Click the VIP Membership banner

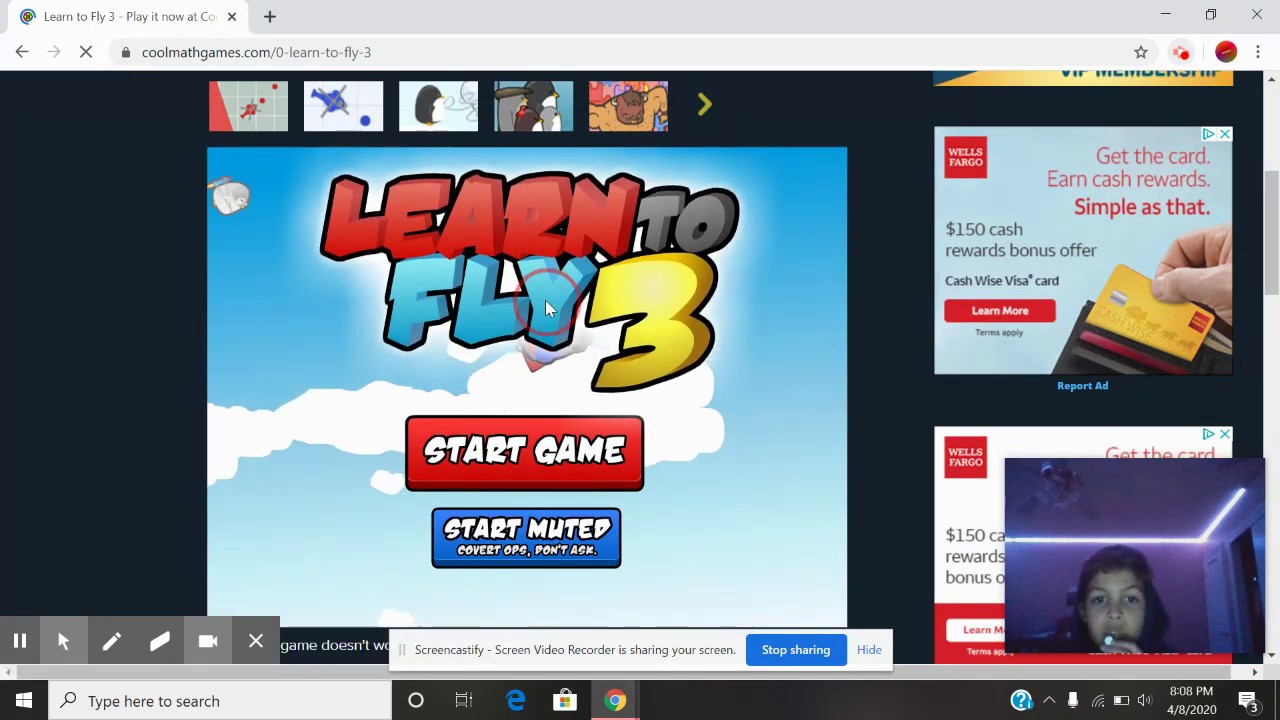coord(1083,78)
